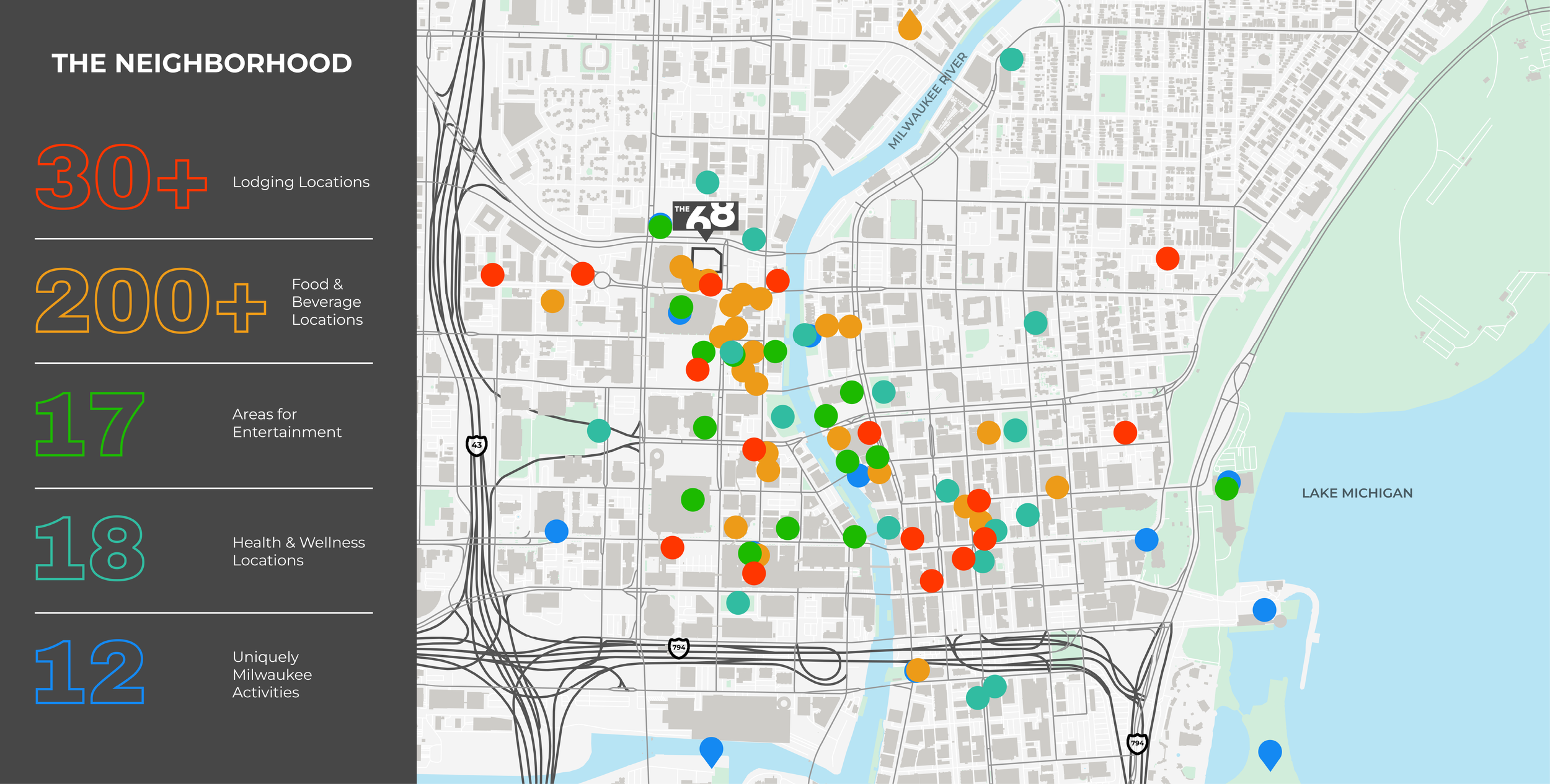
Task: Click the MILWAUKEE RIVER map label
Action: click(928, 100)
